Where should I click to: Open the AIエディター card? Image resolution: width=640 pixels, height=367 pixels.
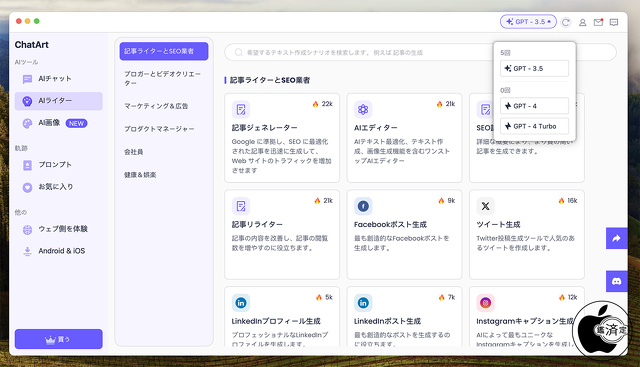[404, 138]
